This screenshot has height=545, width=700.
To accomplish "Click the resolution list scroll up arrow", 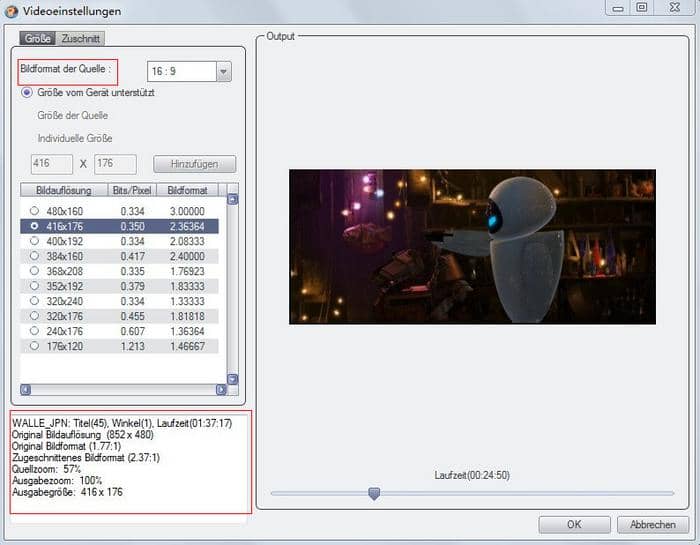I will tap(233, 200).
